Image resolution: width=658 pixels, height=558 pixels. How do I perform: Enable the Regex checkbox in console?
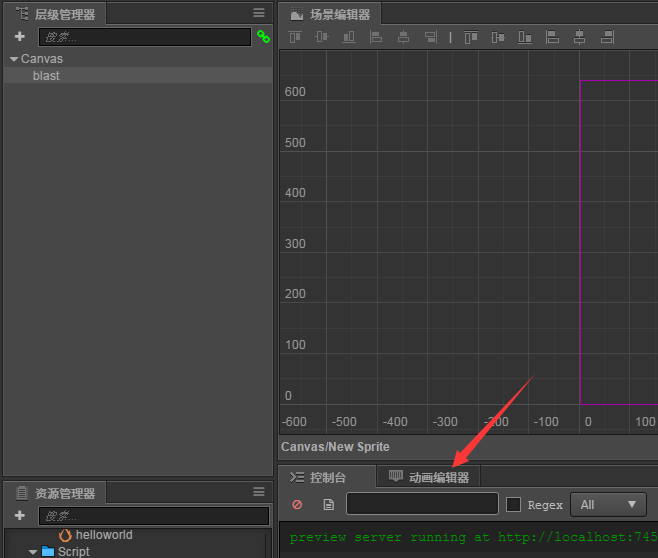[x=513, y=504]
